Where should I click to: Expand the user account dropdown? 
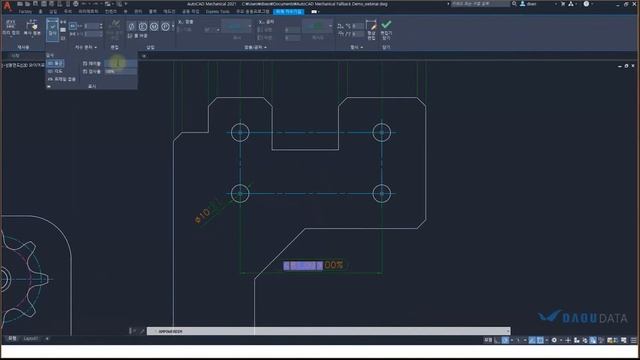(x=556, y=4)
